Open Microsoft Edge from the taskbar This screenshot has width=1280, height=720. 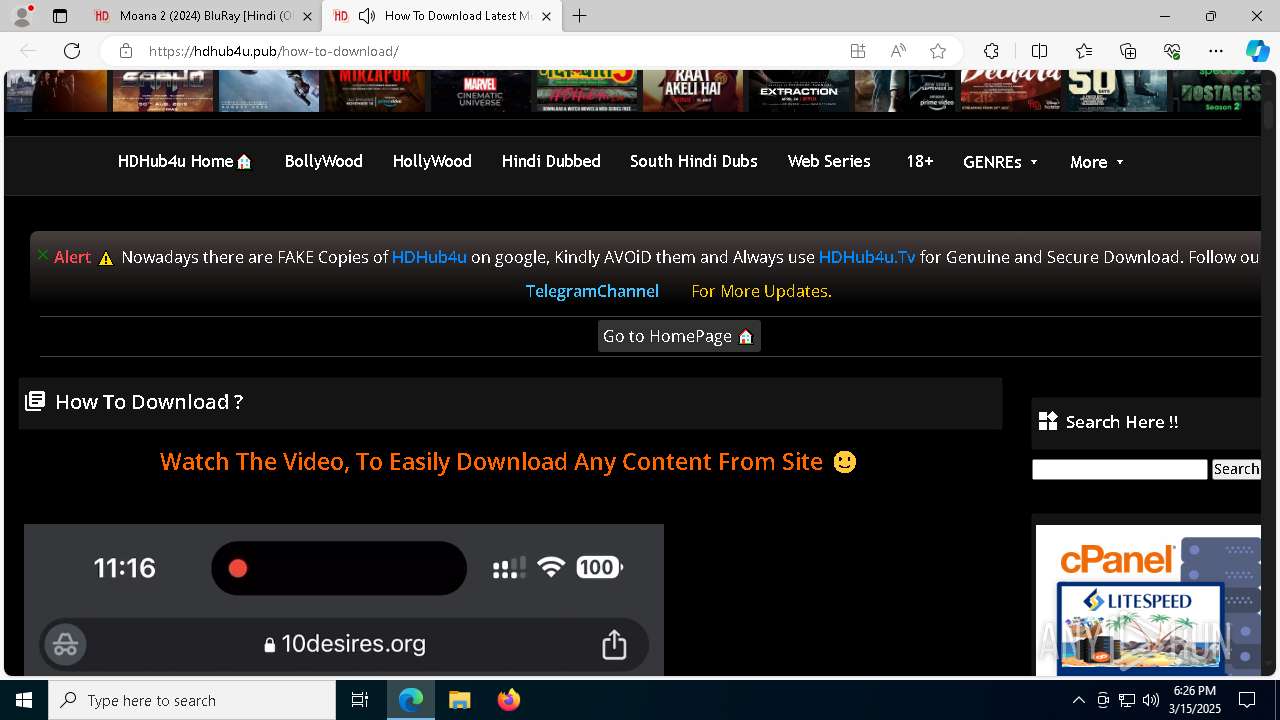tap(411, 700)
